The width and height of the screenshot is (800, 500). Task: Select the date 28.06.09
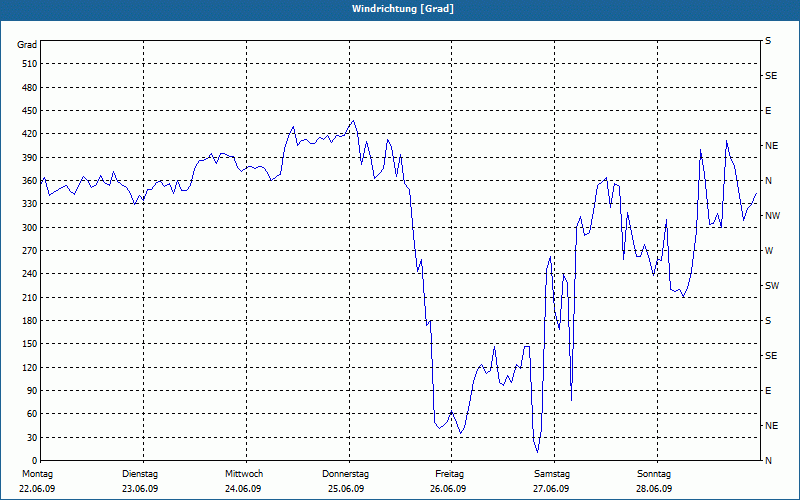tap(654, 489)
